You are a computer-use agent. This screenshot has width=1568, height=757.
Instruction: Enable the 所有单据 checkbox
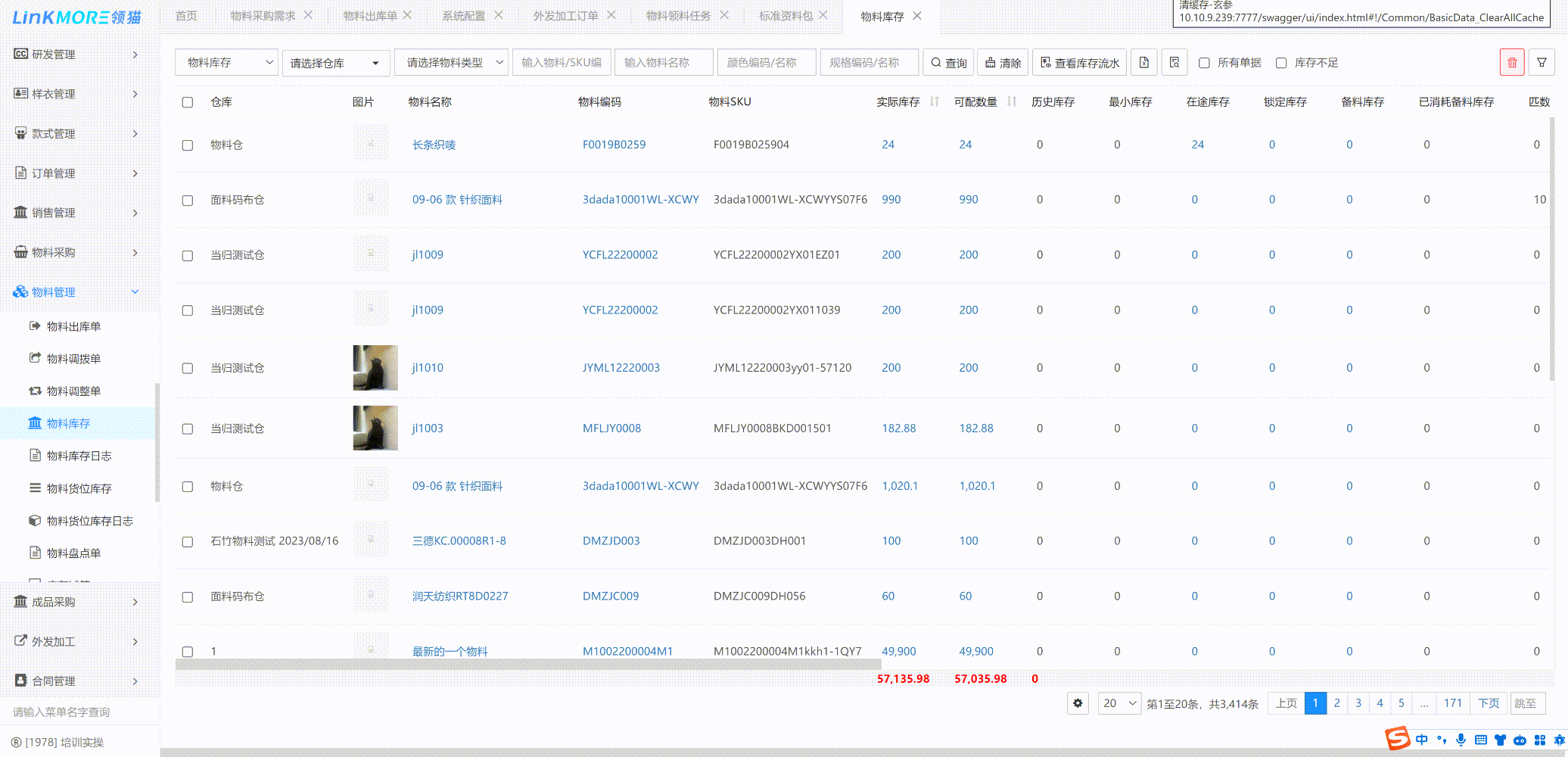(x=1204, y=63)
